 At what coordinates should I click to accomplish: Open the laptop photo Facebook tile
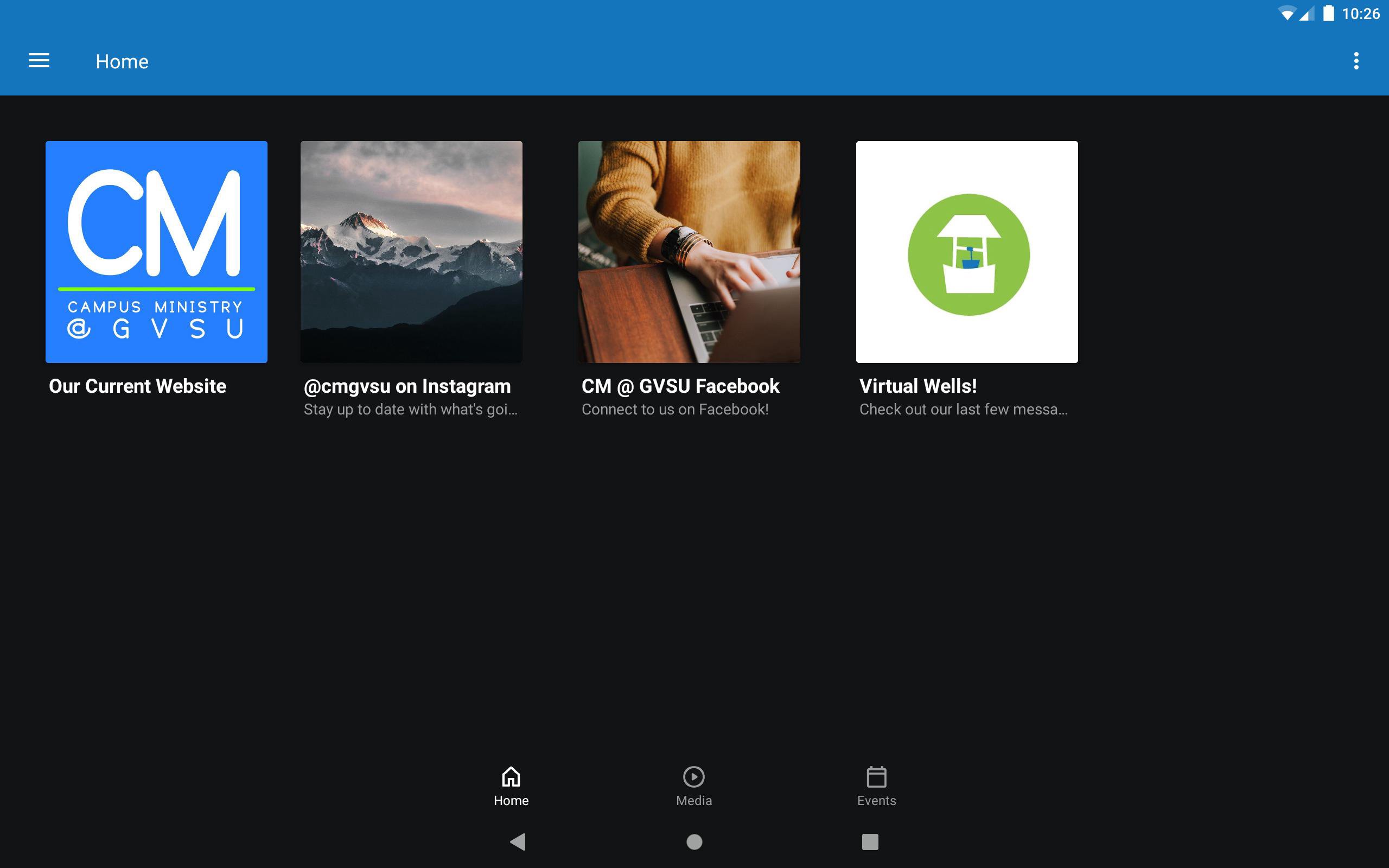pyautogui.click(x=689, y=251)
